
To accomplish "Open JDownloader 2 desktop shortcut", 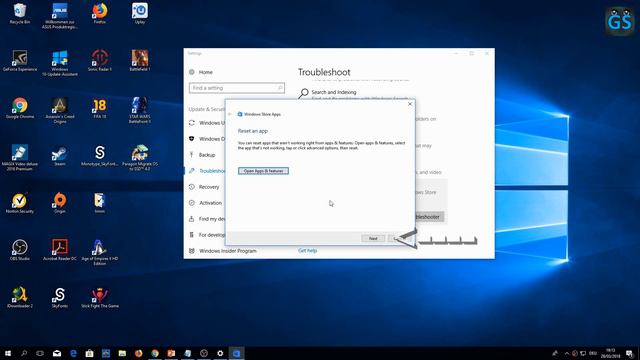I will click(x=20, y=298).
